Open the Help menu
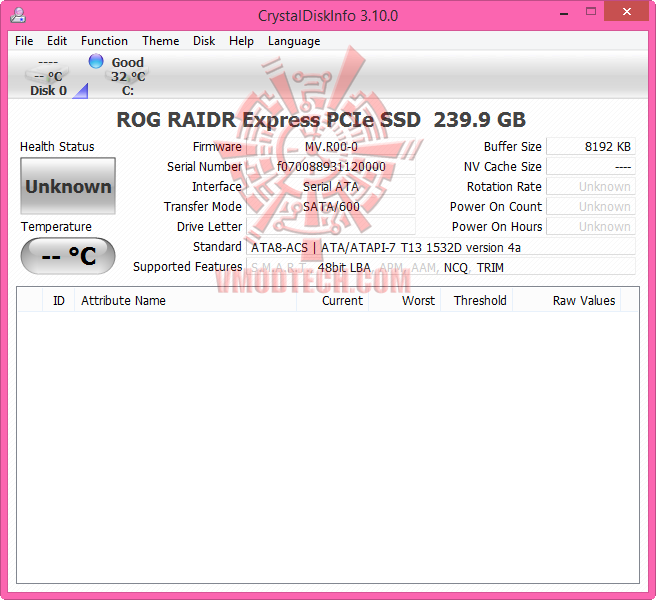Screen dimensions: 656x600 coord(241,41)
